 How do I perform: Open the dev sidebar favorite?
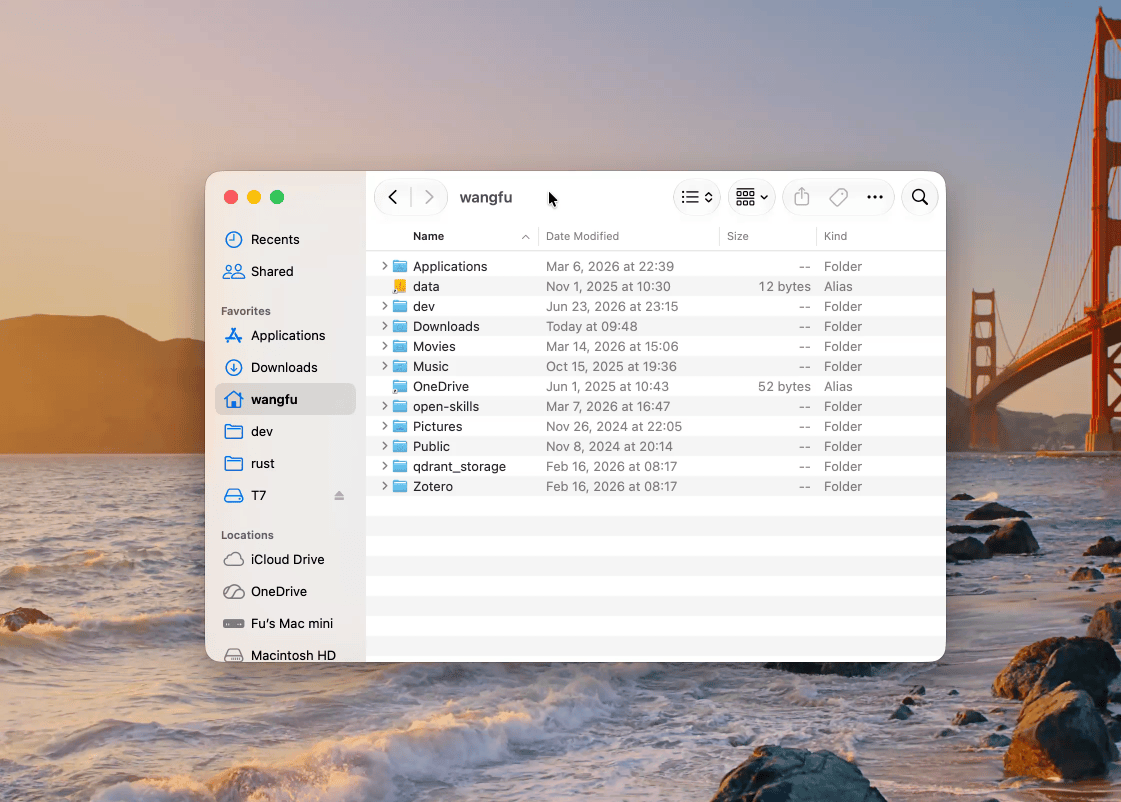tap(285, 432)
